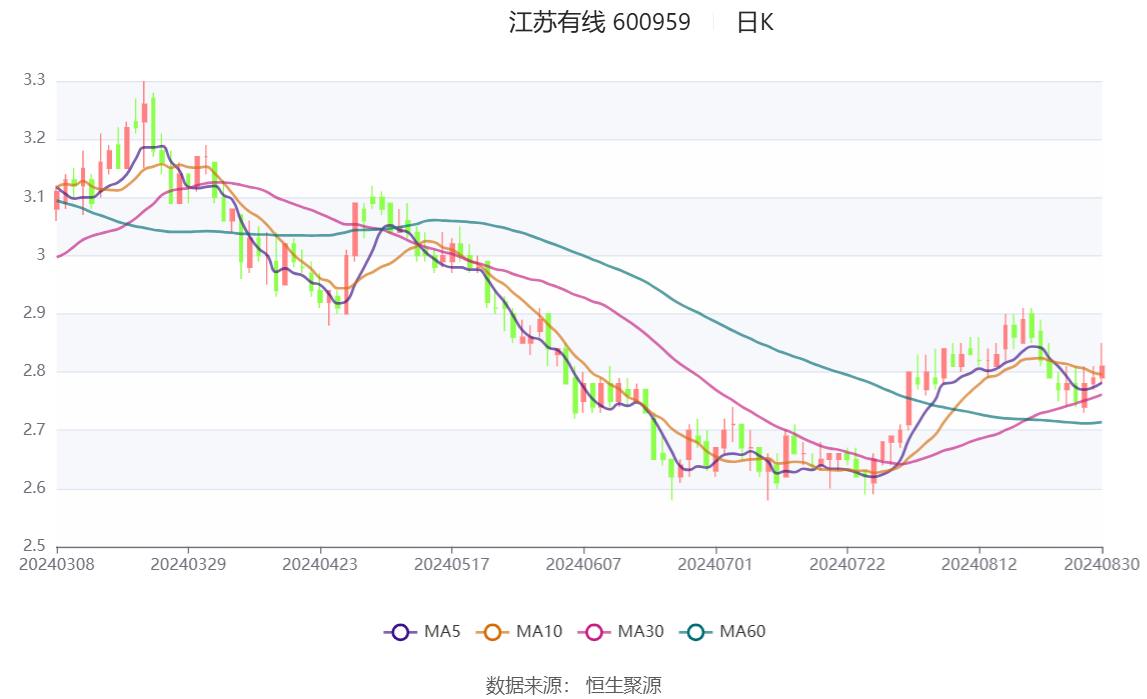Click the x-axis date label 20240423
Screen dimensions: 1147x699
(x=320, y=564)
